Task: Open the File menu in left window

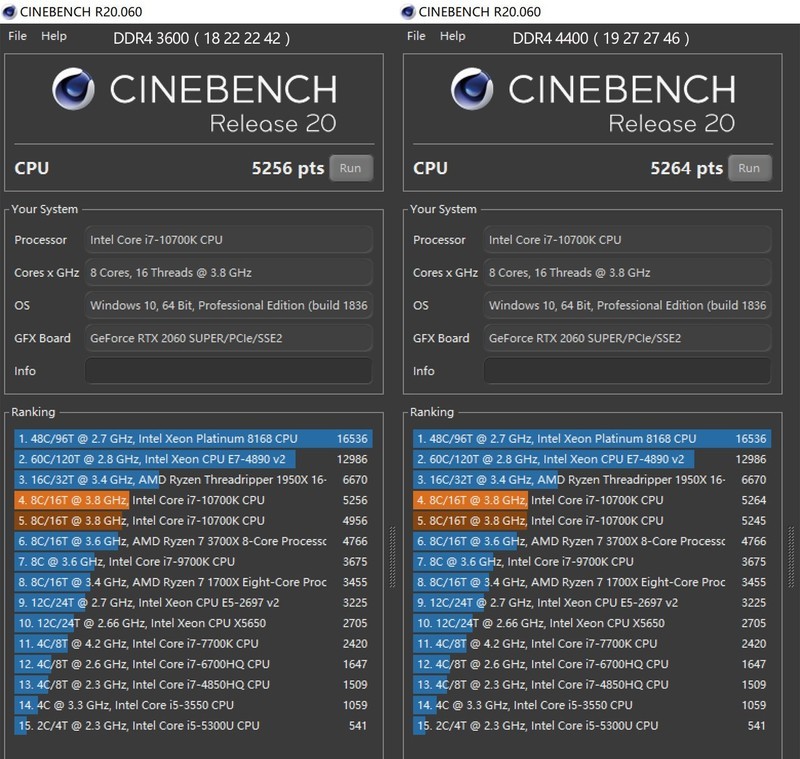Action: [19, 36]
